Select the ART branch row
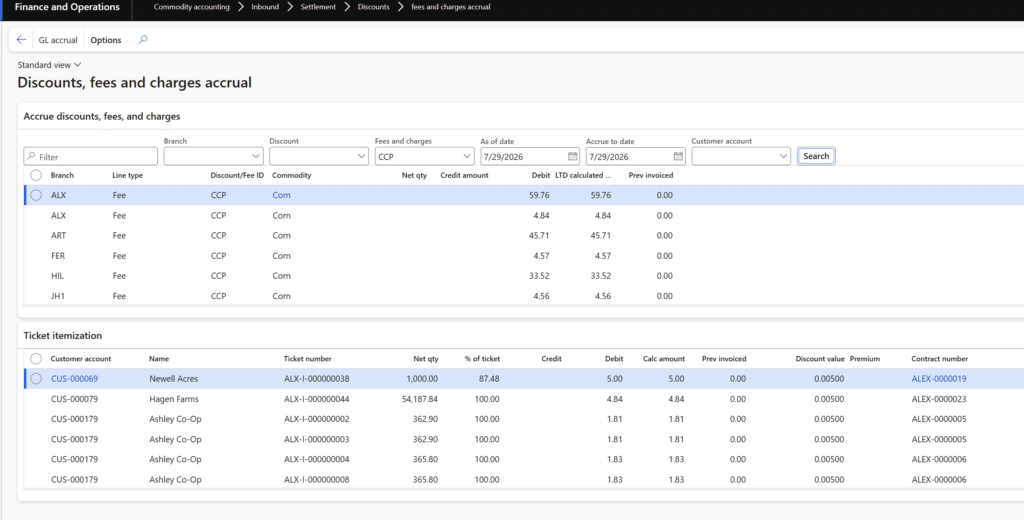The height and width of the screenshot is (520, 1024). point(522,235)
